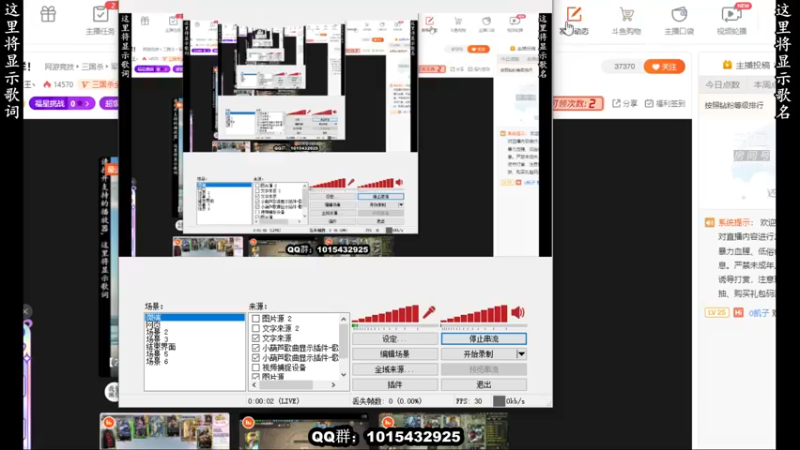Click the 三国杀 game tag
This screenshot has height=450, width=800.
click(x=100, y=84)
